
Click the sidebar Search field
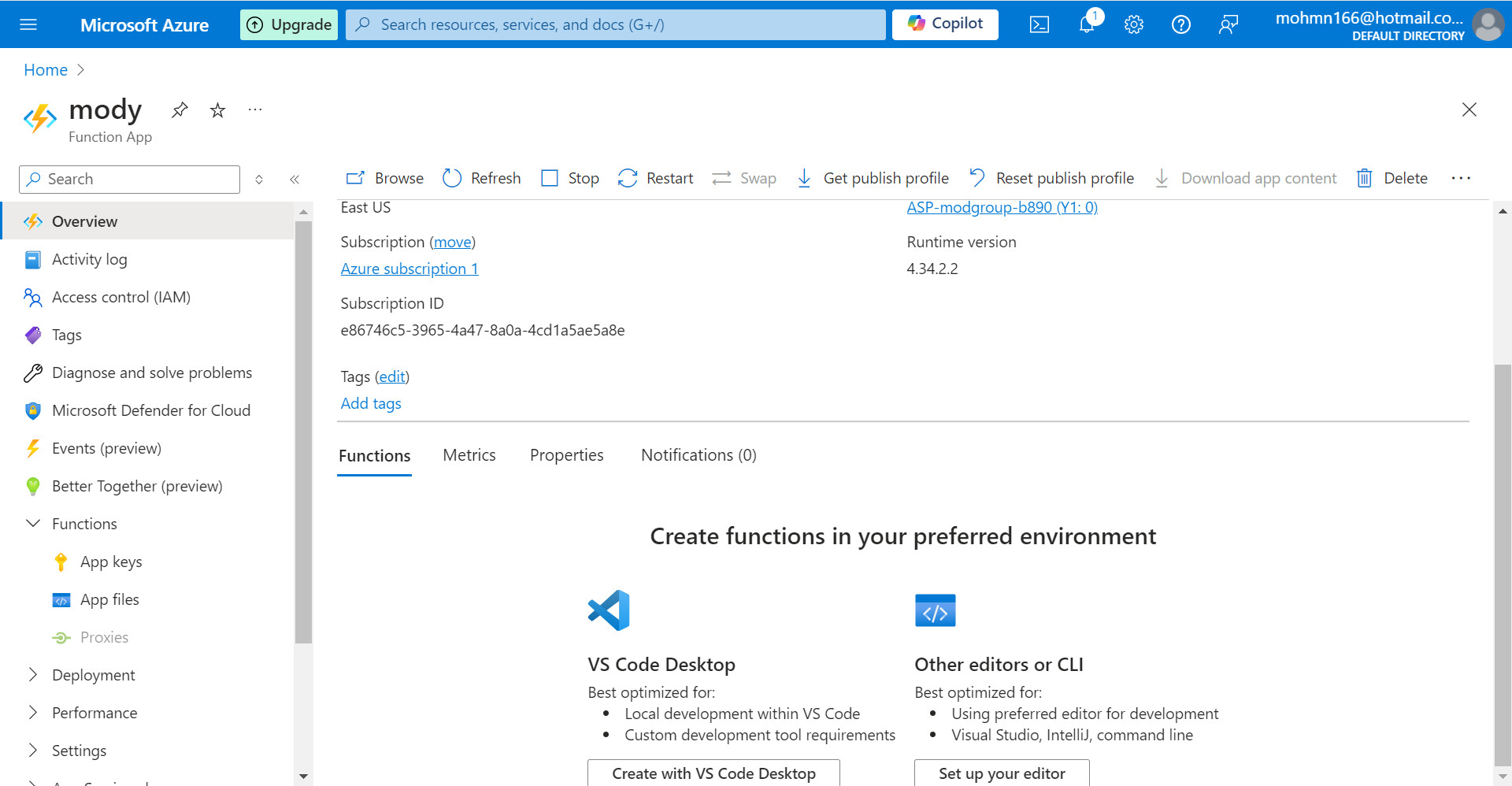(129, 180)
